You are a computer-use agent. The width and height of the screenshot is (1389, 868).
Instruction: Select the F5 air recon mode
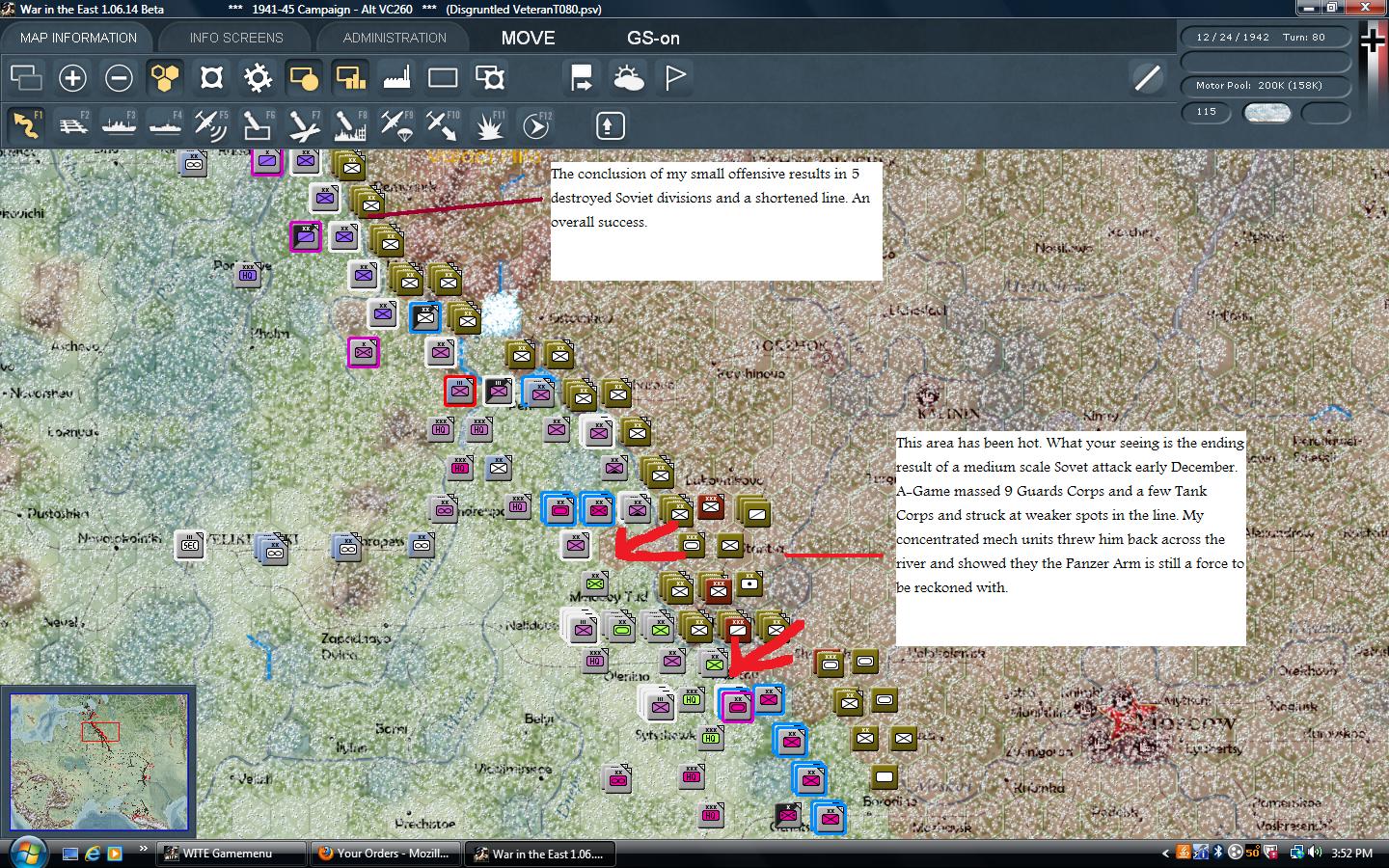(x=211, y=124)
